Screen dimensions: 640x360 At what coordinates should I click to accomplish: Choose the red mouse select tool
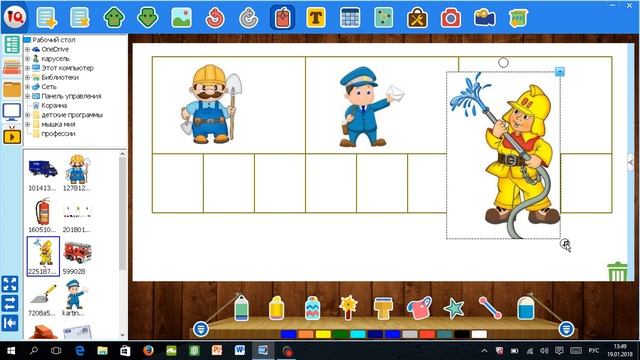coord(282,18)
